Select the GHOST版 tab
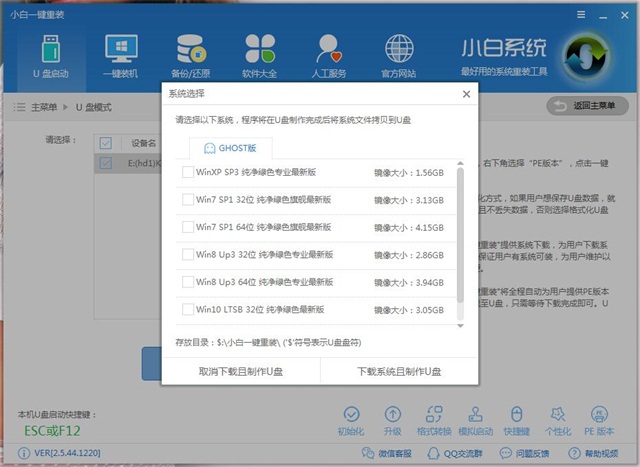Screen dimensions: 640x467 click(x=231, y=148)
